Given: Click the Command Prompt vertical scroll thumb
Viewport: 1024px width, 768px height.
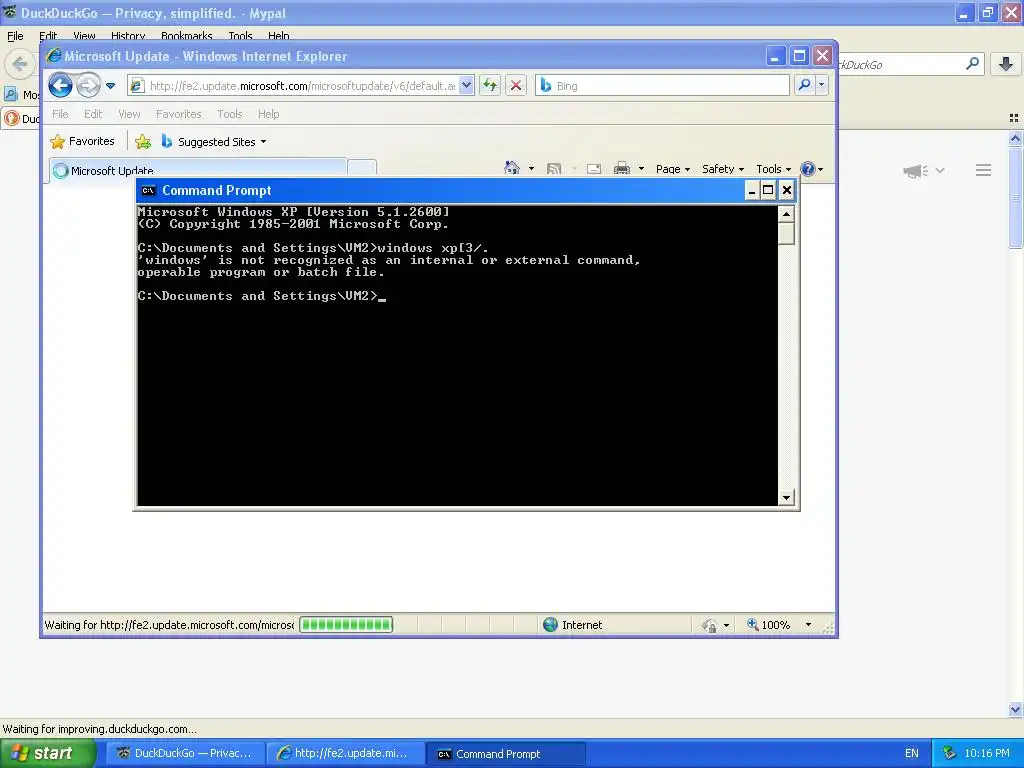Looking at the screenshot, I should coord(786,233).
